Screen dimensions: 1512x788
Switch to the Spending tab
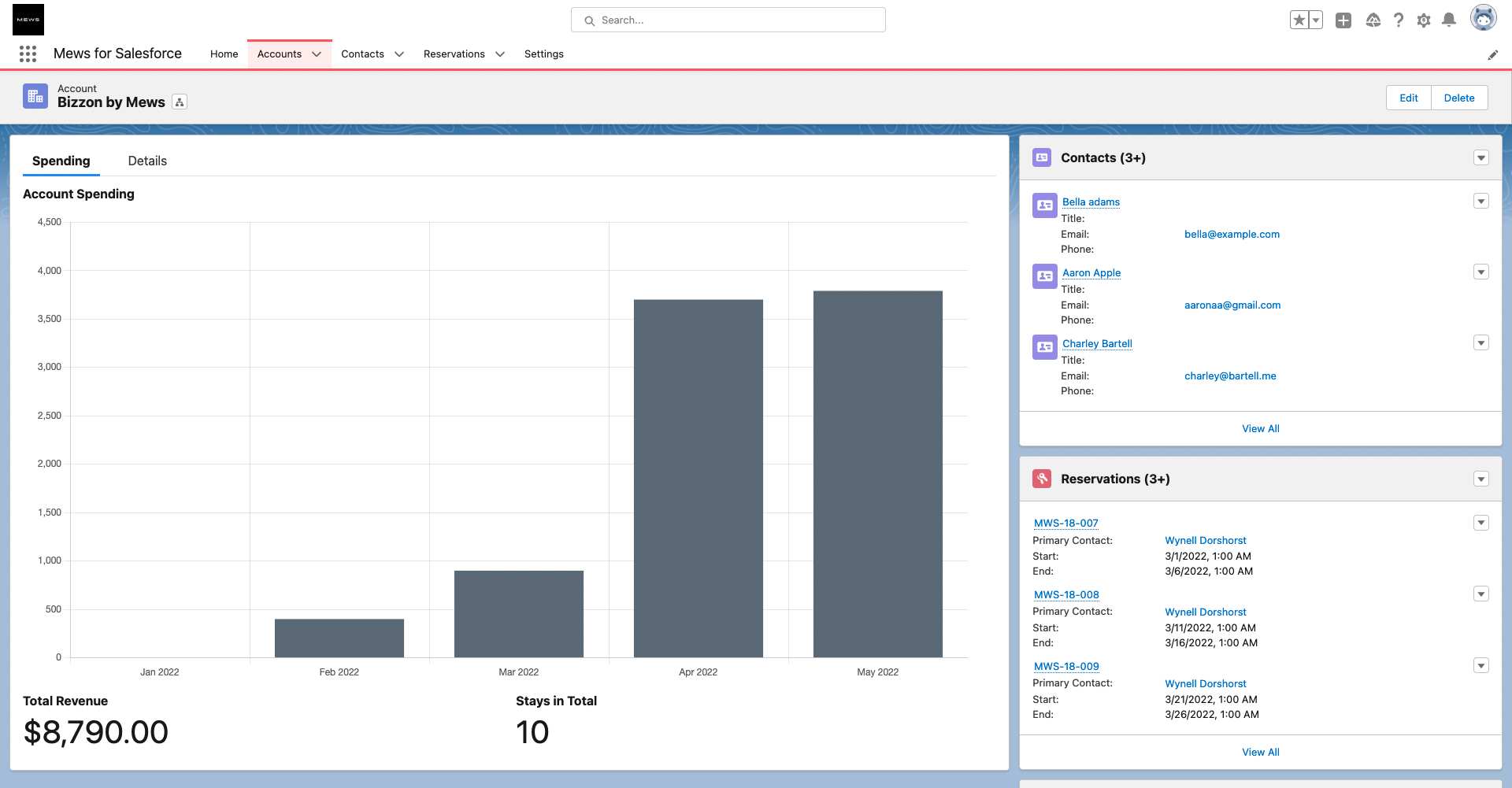click(x=61, y=161)
